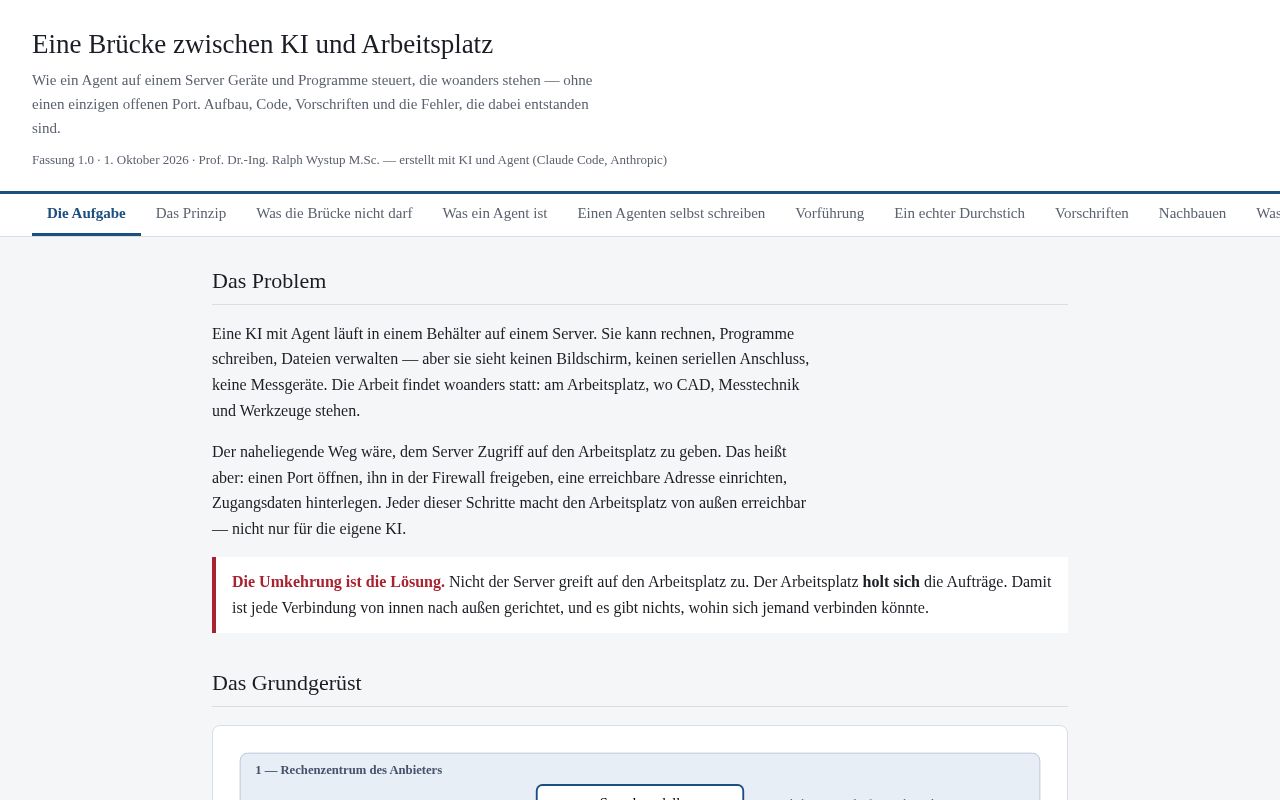Select the 'Vorschriften' tab

click(1092, 213)
